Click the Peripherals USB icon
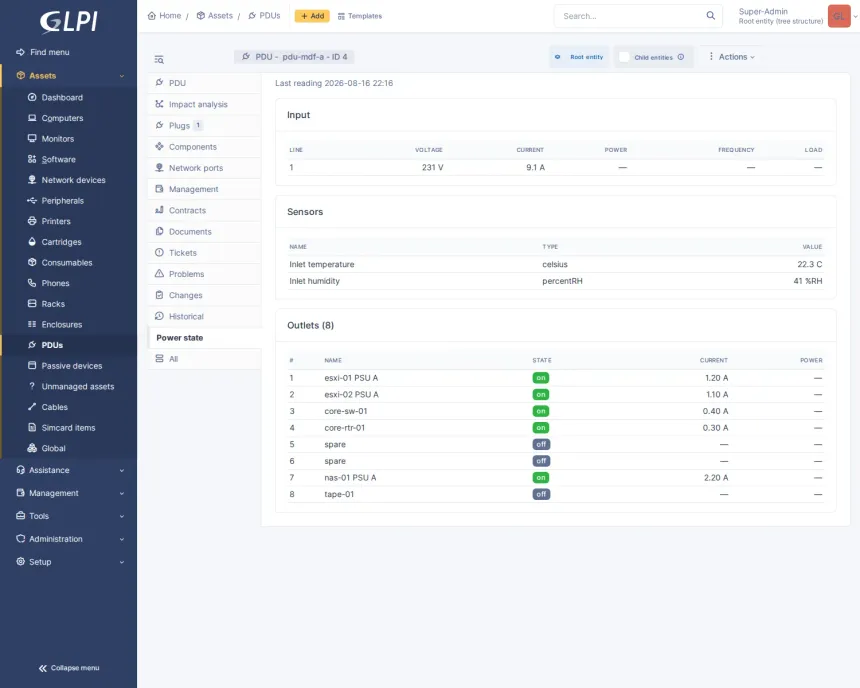 point(32,200)
